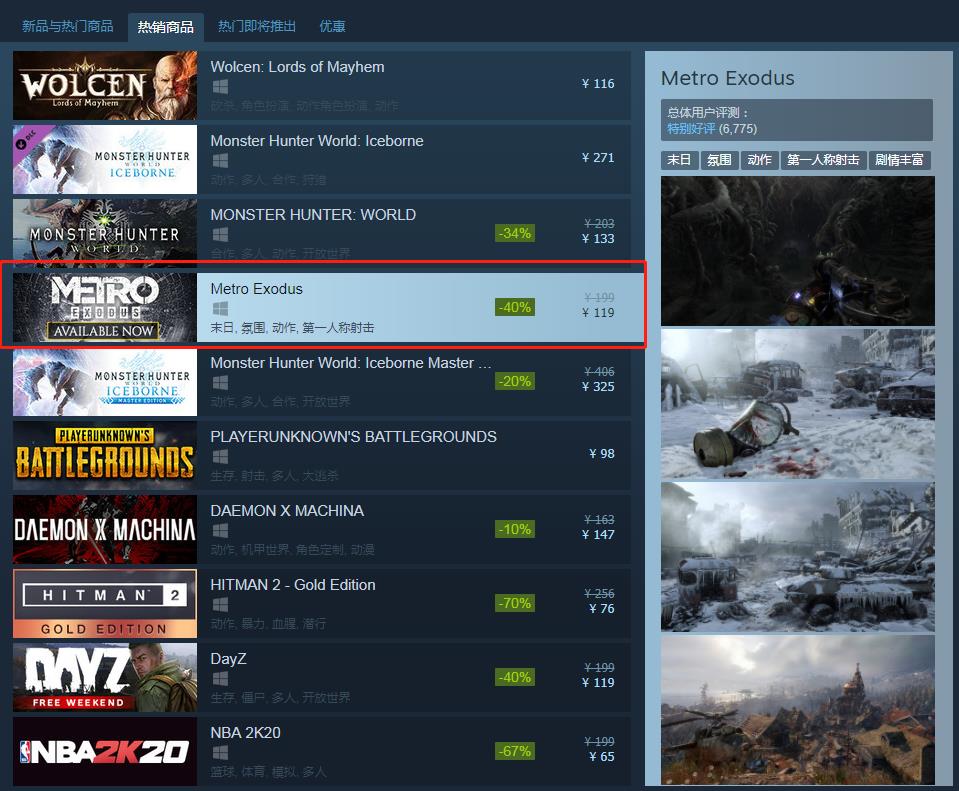
Task: Click Windows icon under Iceborne Master edition
Action: pyautogui.click(x=220, y=383)
